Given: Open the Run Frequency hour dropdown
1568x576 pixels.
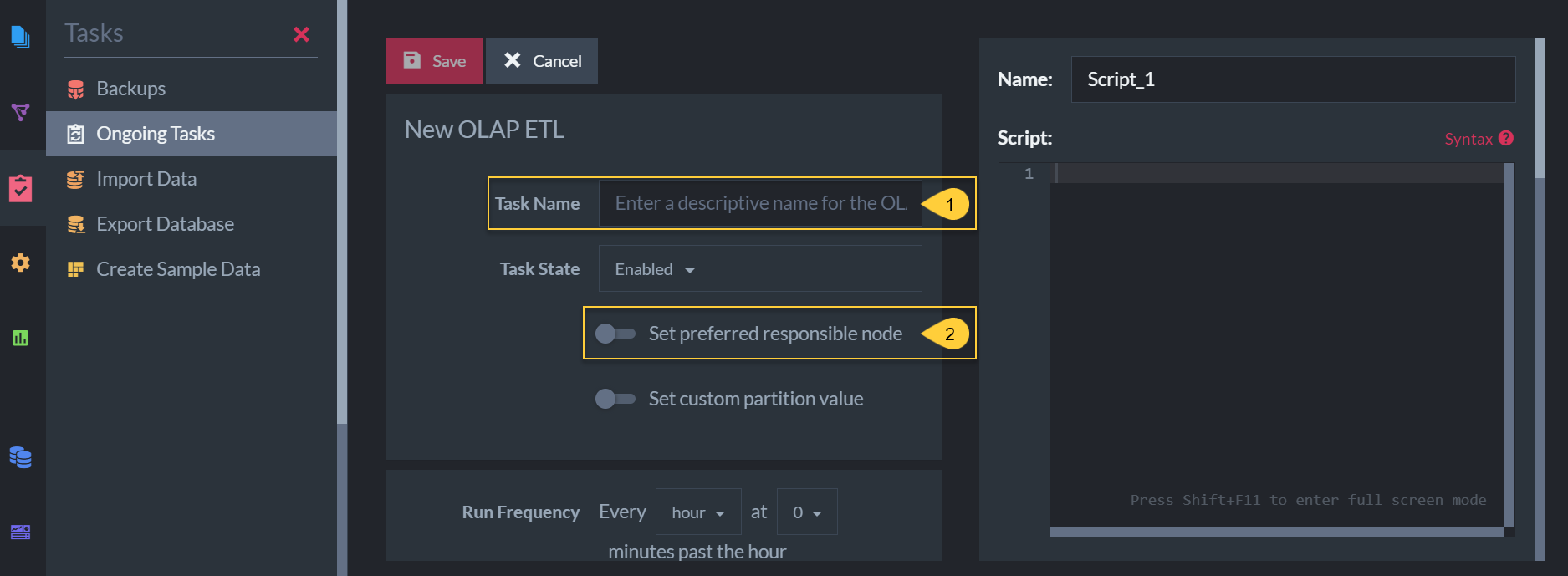Looking at the screenshot, I should click(698, 512).
